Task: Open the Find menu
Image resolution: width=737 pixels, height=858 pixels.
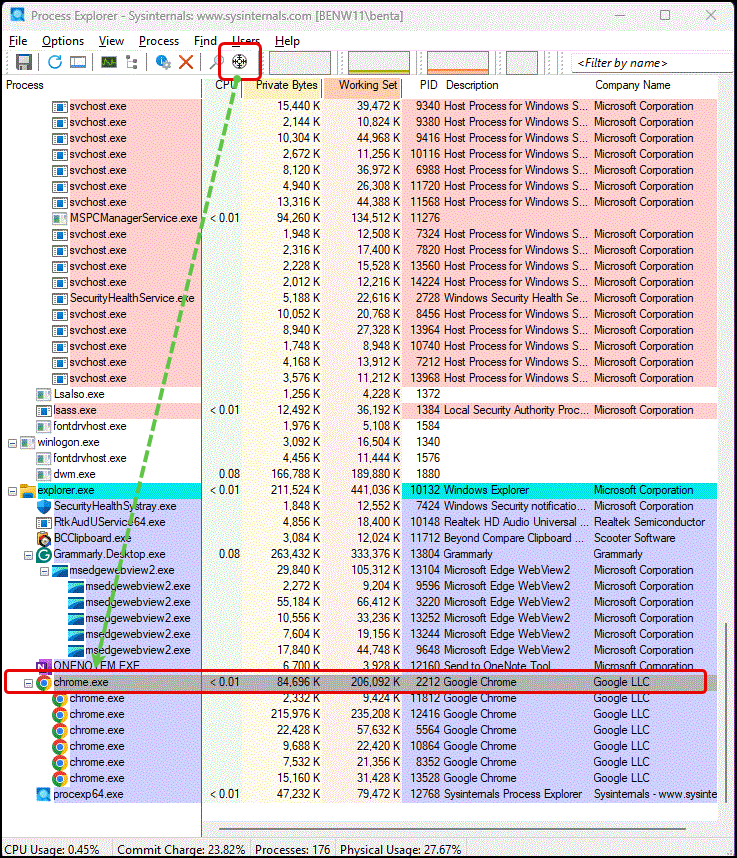Action: (x=205, y=41)
